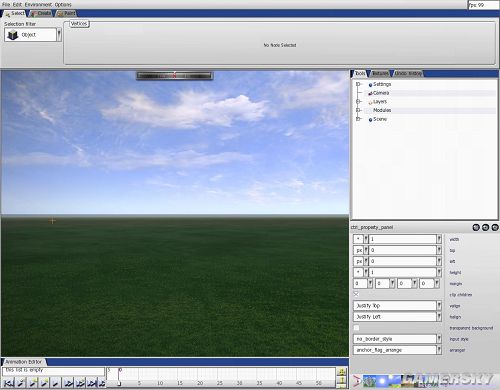Viewport: 500px width, 390px height.
Task: Jump to first frame in Animation Editor
Action: 9,383
